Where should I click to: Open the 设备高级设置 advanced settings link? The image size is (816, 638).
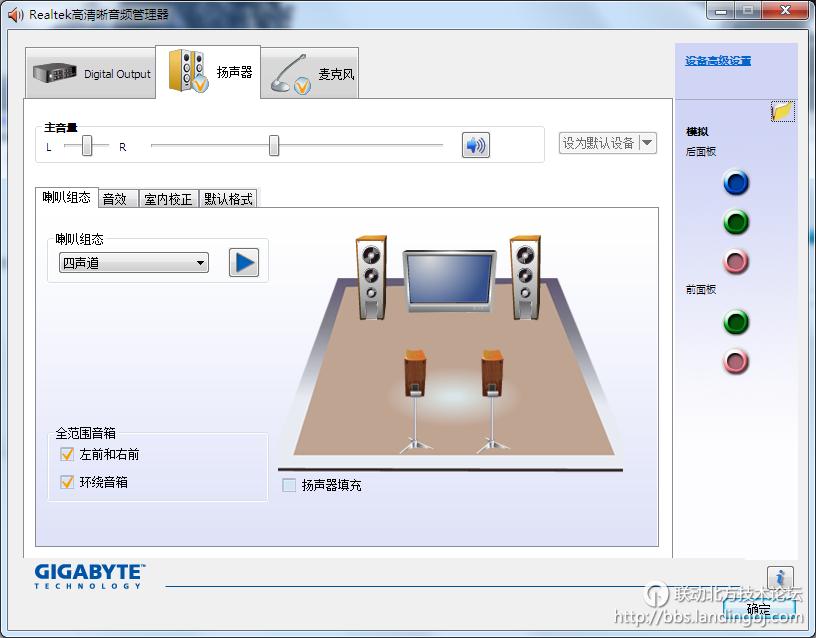pyautogui.click(x=716, y=60)
